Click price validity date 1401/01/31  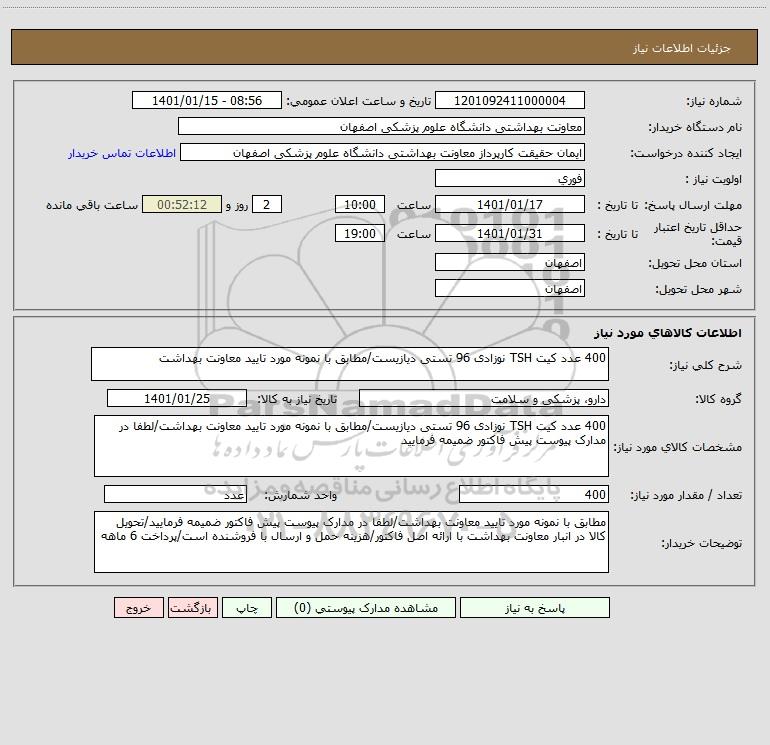pos(510,234)
